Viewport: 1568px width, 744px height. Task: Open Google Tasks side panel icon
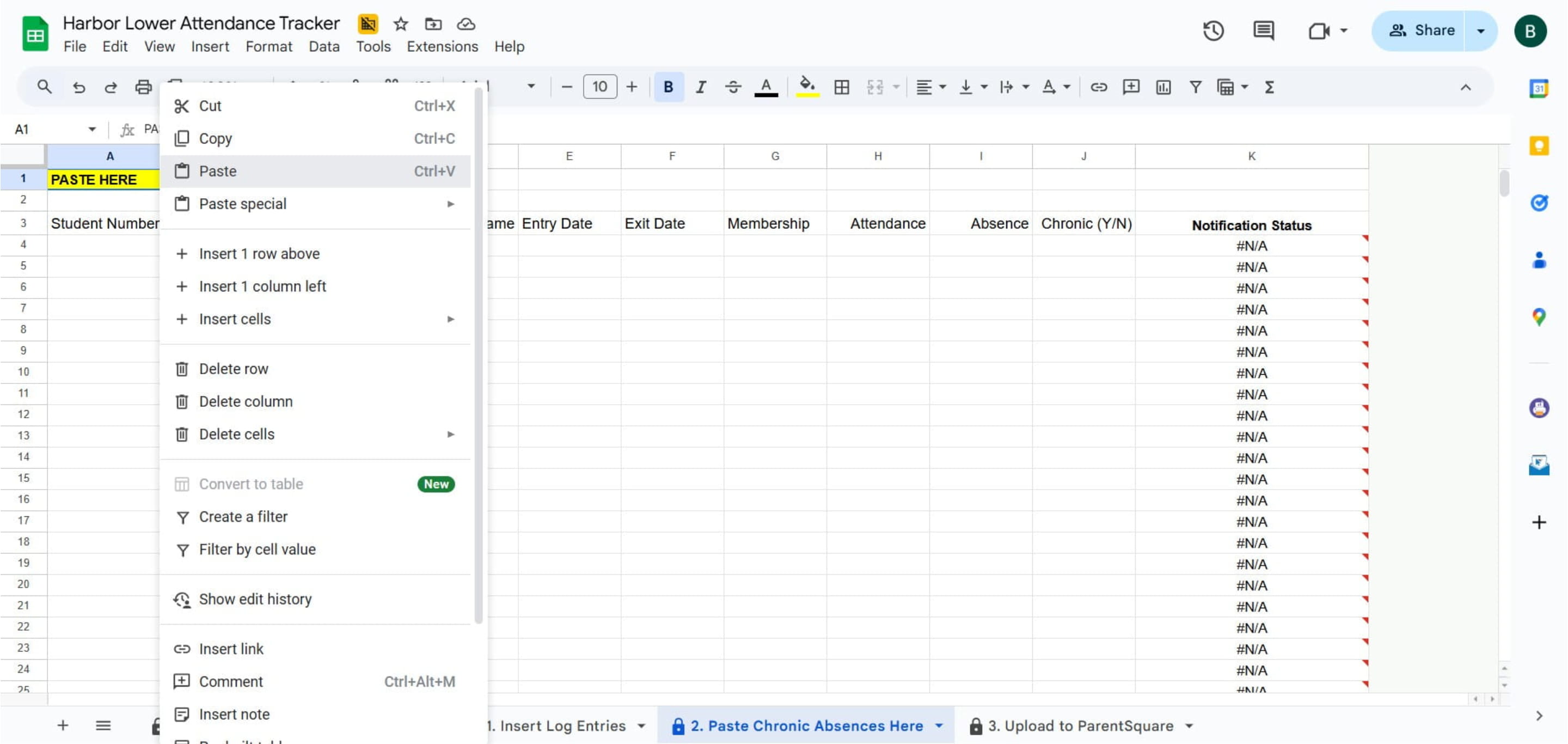(x=1538, y=203)
